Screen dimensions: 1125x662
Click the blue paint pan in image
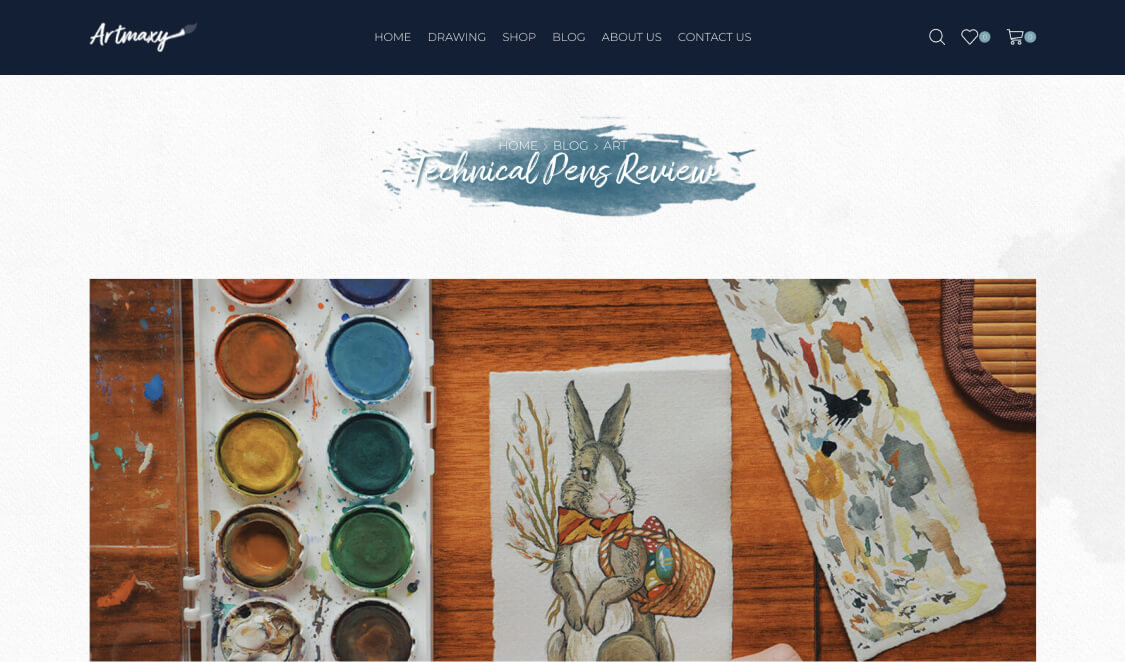click(369, 358)
